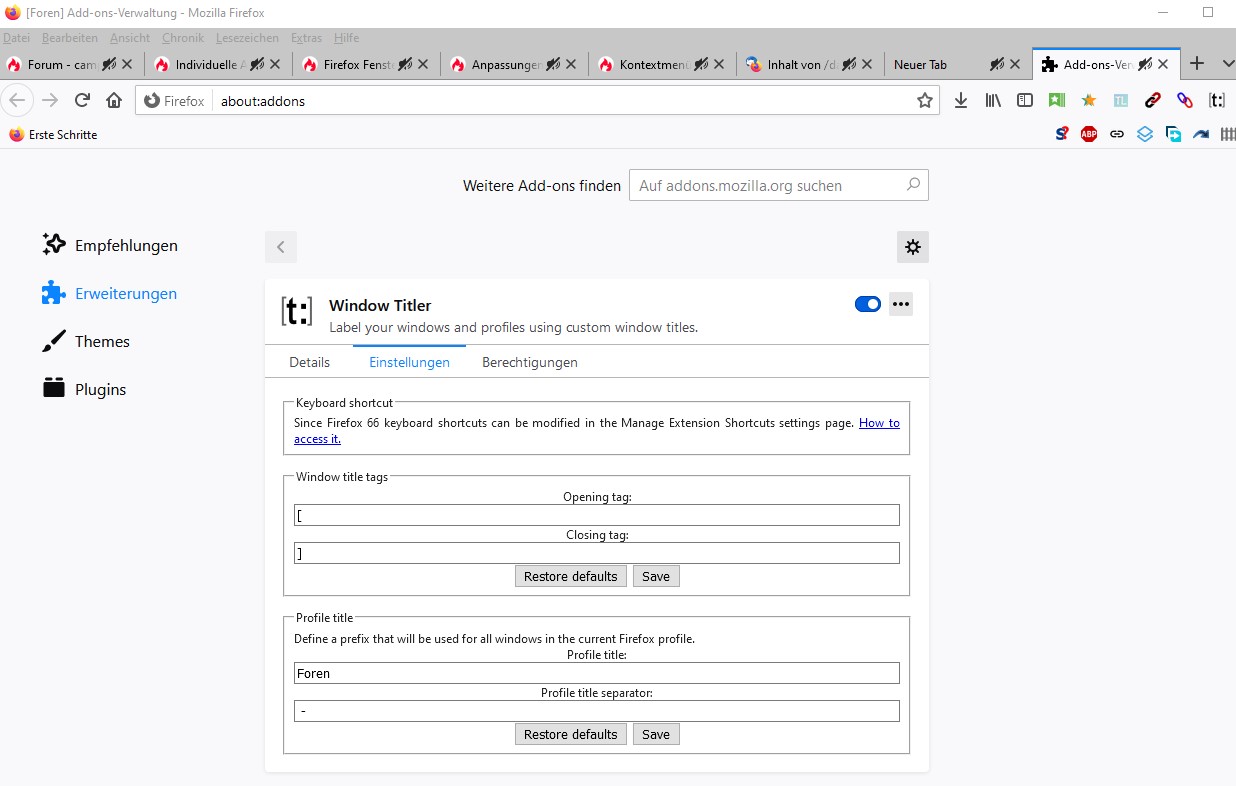Open the Library bookshelf icon
Viewport: 1236px width, 786px height.
tap(993, 100)
